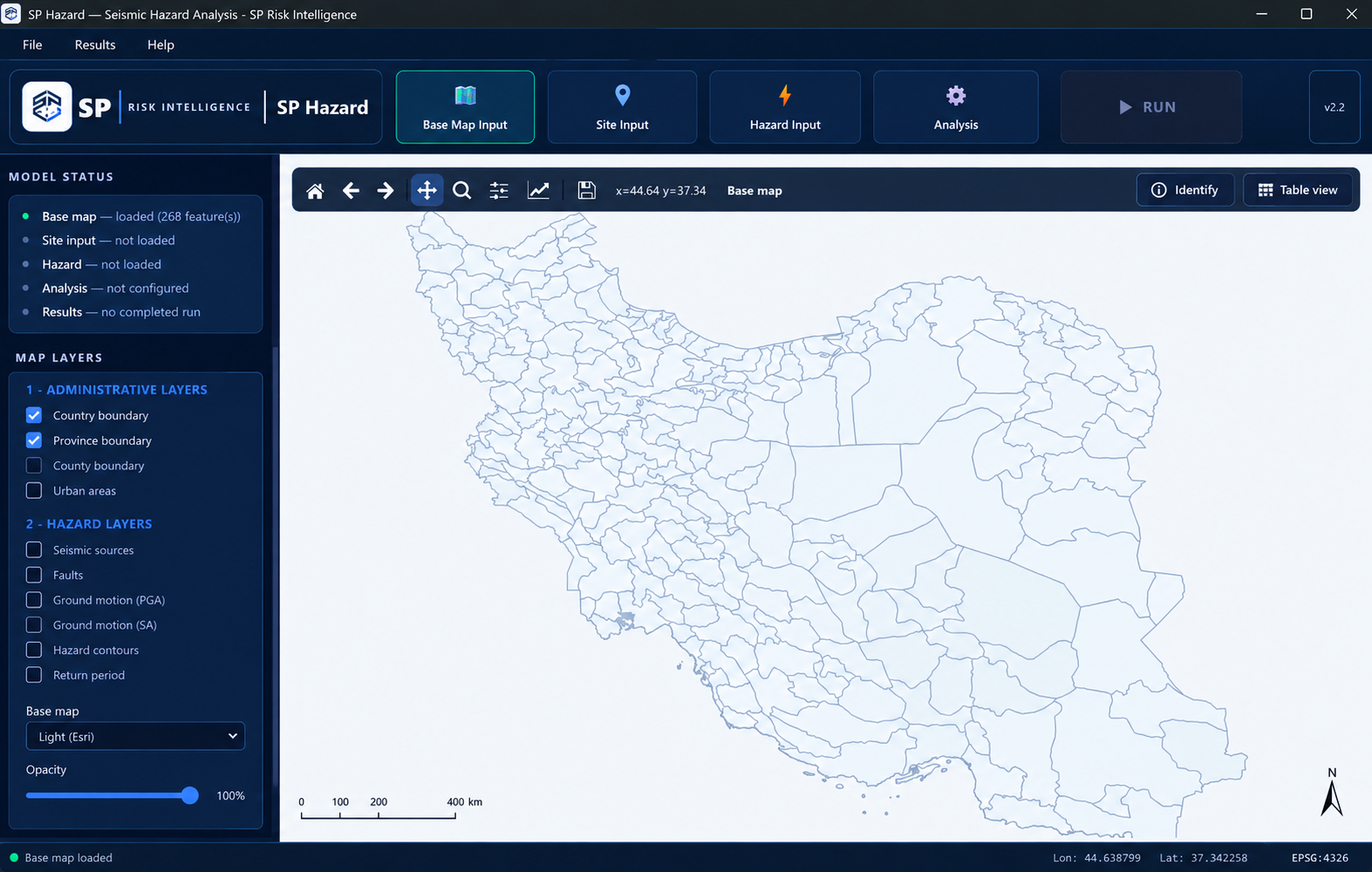Click the Home view icon in map toolbar
This screenshot has width=1372, height=872.
pyautogui.click(x=315, y=190)
